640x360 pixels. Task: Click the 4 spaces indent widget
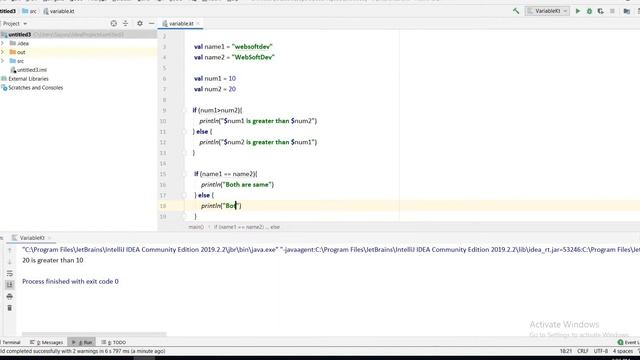622,351
